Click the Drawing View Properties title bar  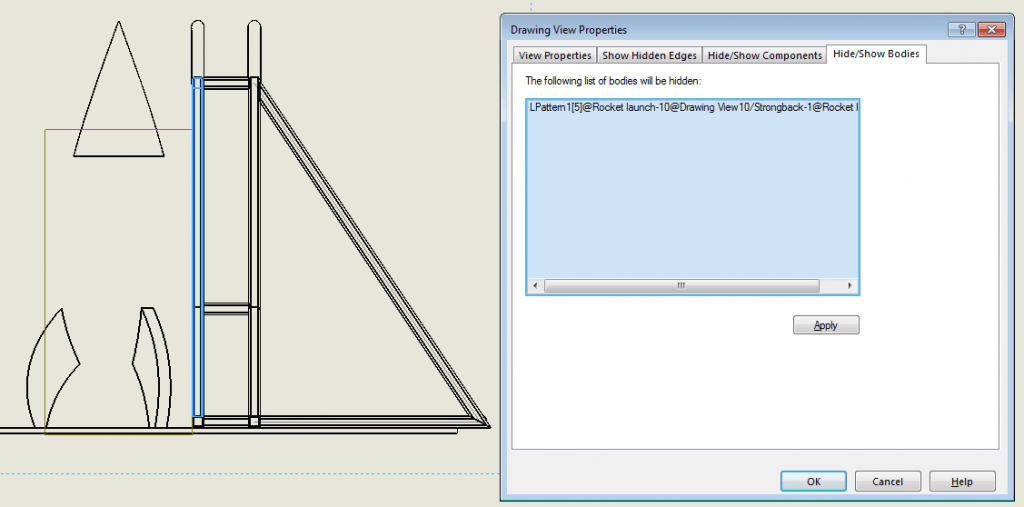[x=700, y=30]
